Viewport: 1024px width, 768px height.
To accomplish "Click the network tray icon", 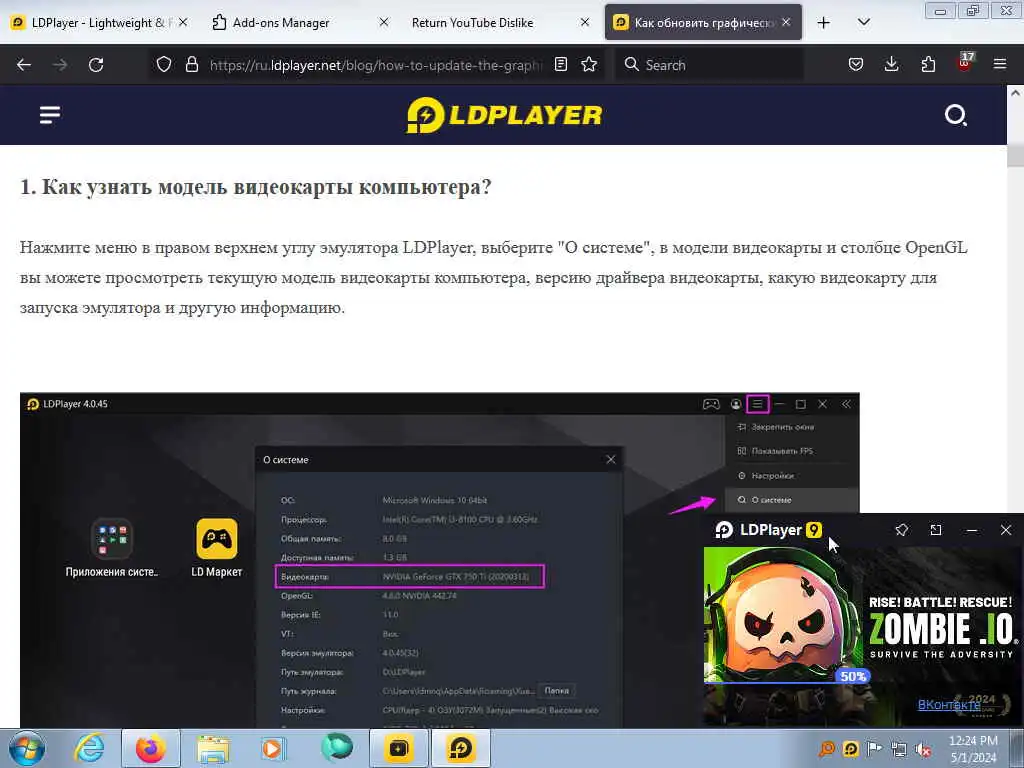I will click(x=899, y=749).
